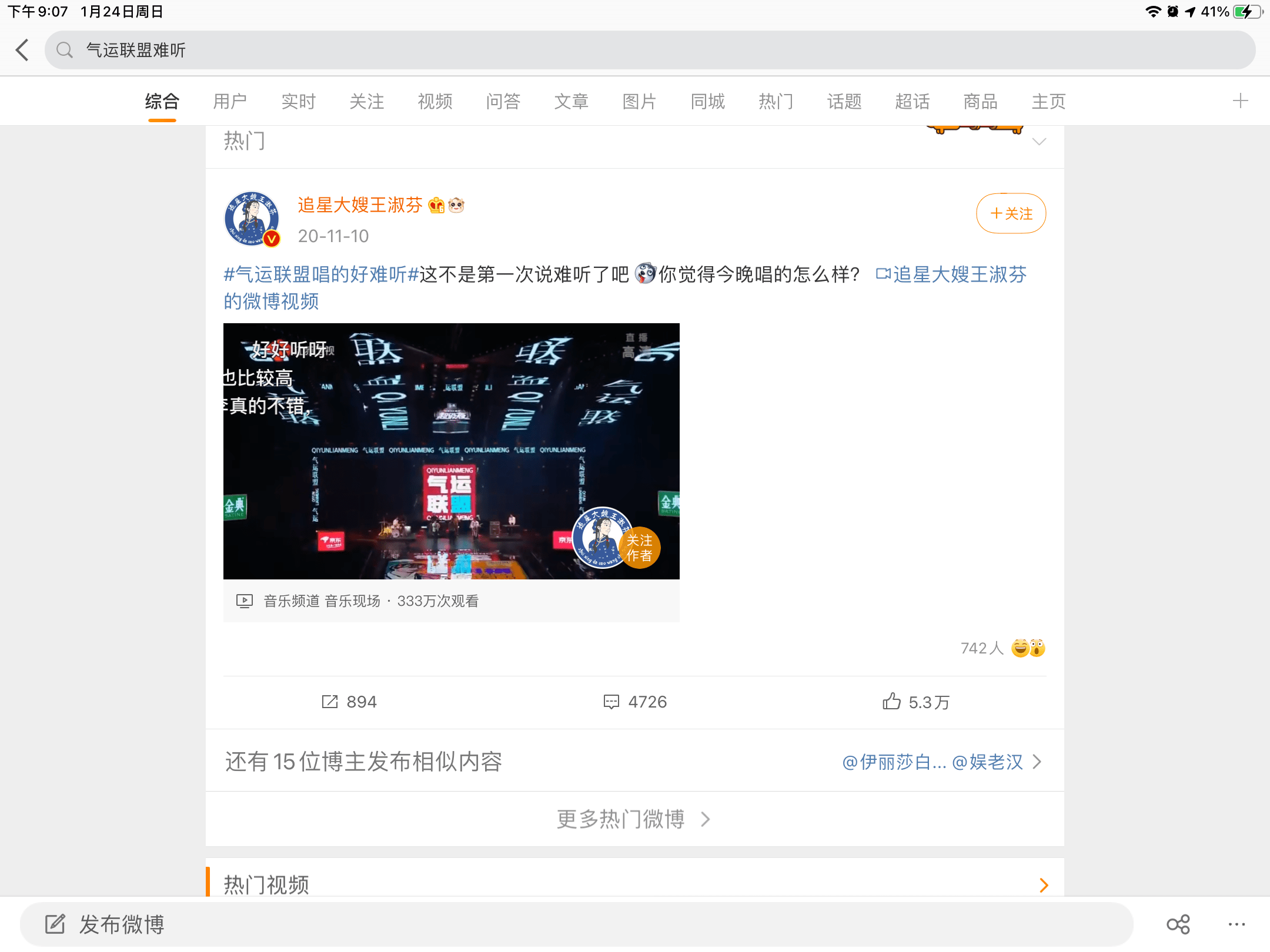Screen dimensions: 1270x952
Task: Switch to the 图片 tab
Action: coord(639,101)
